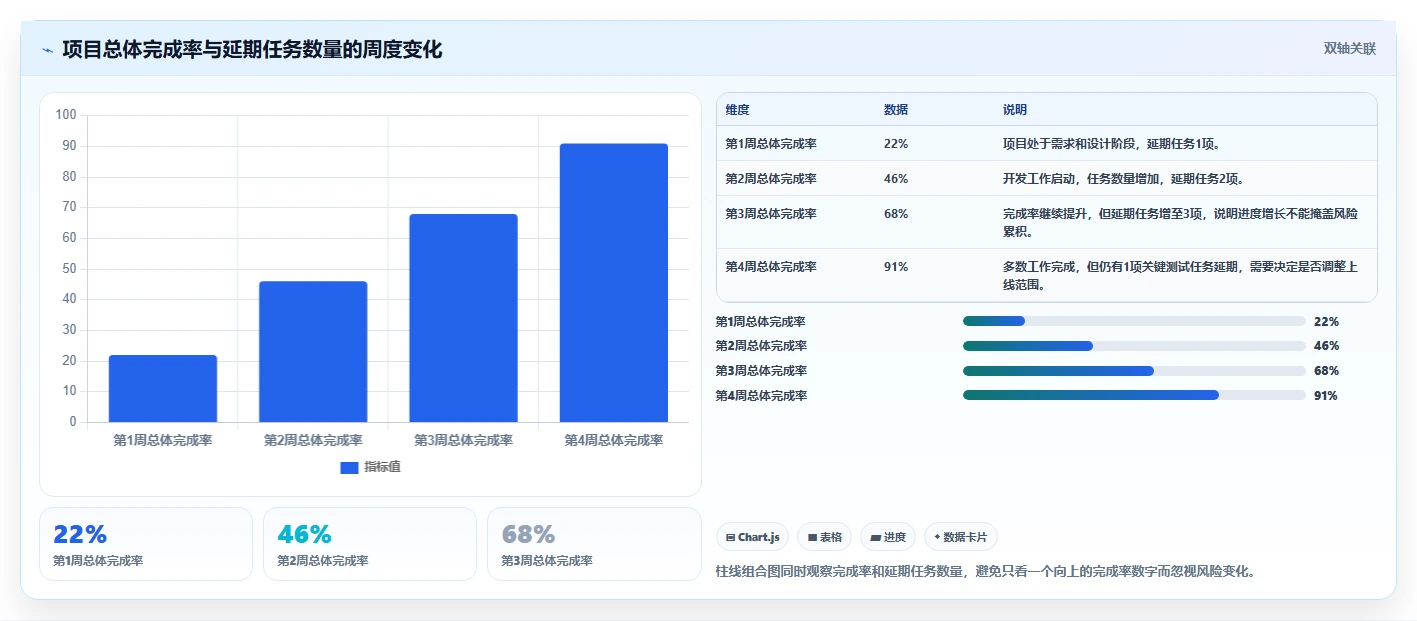The height and width of the screenshot is (621, 1417).
Task: Click the 22% value beside the progress bar
Action: coord(1326,322)
